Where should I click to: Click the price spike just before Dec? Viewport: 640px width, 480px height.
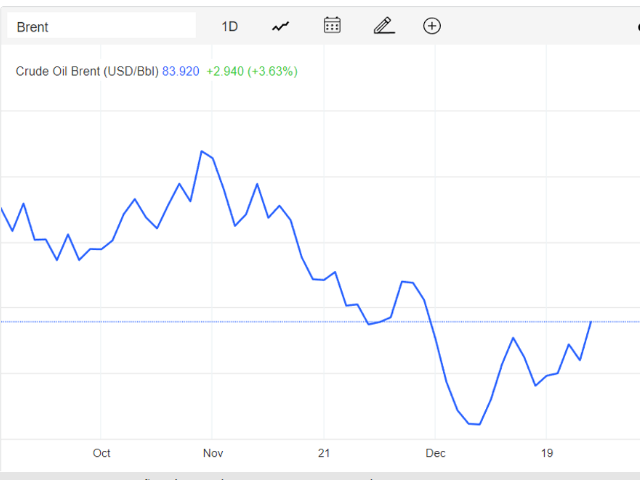click(x=402, y=282)
